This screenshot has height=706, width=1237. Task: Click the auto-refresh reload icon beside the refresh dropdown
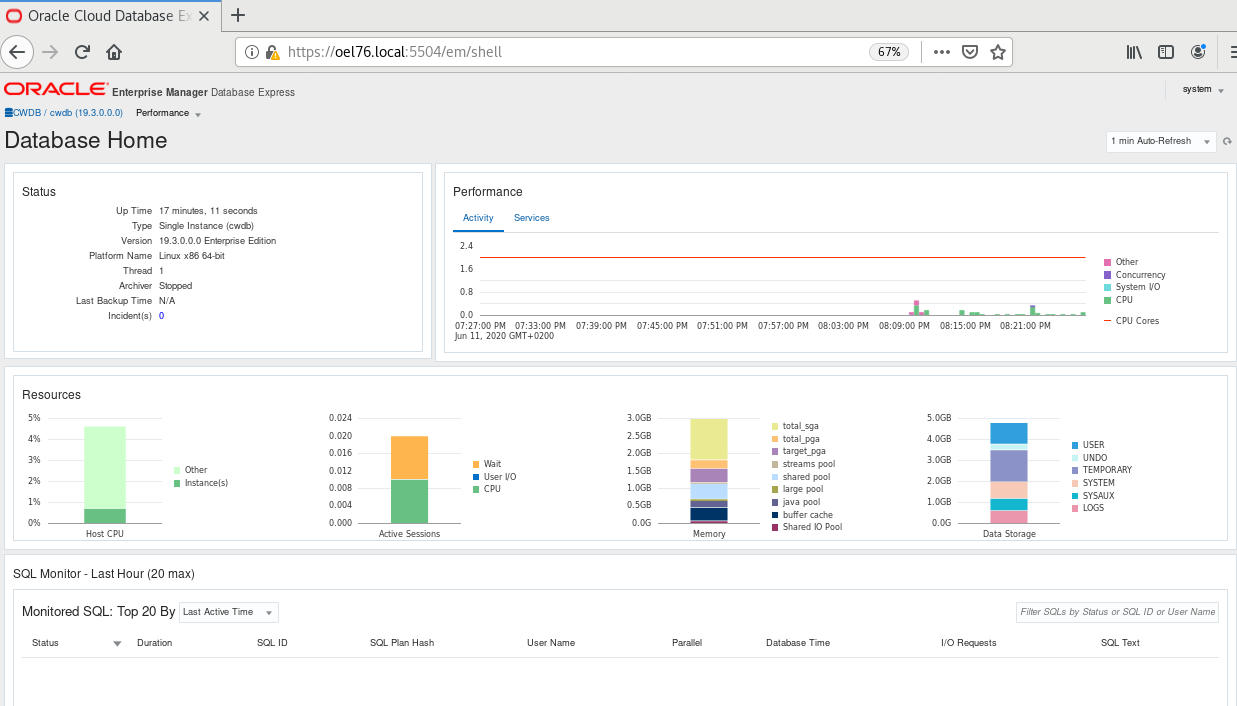click(x=1227, y=141)
